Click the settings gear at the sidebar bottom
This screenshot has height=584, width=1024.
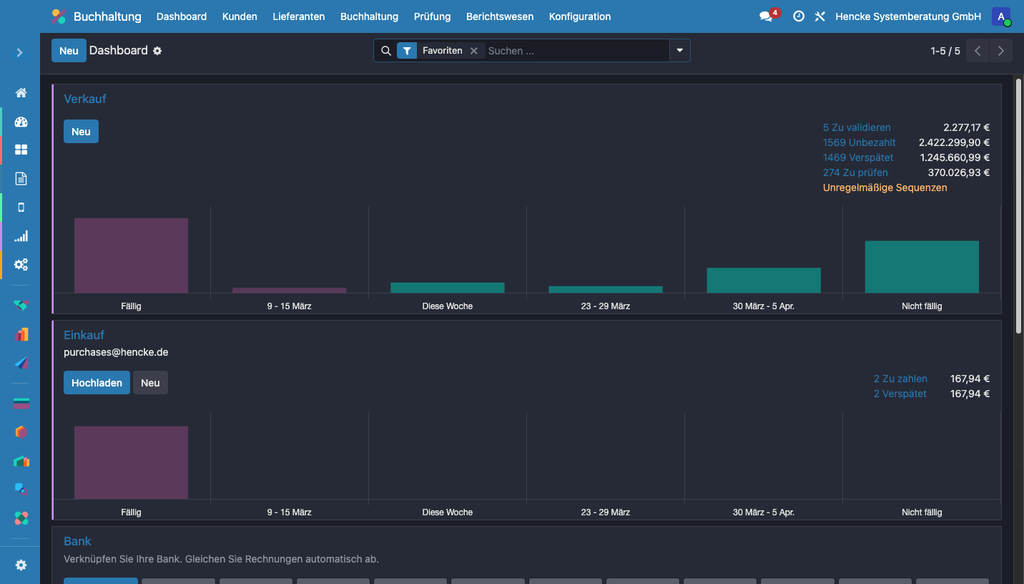[x=21, y=565]
